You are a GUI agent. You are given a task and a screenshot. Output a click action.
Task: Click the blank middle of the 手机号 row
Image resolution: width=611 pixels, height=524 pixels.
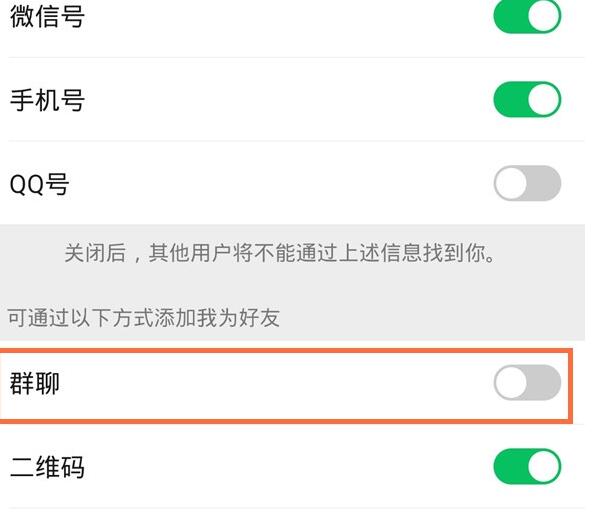(270, 100)
